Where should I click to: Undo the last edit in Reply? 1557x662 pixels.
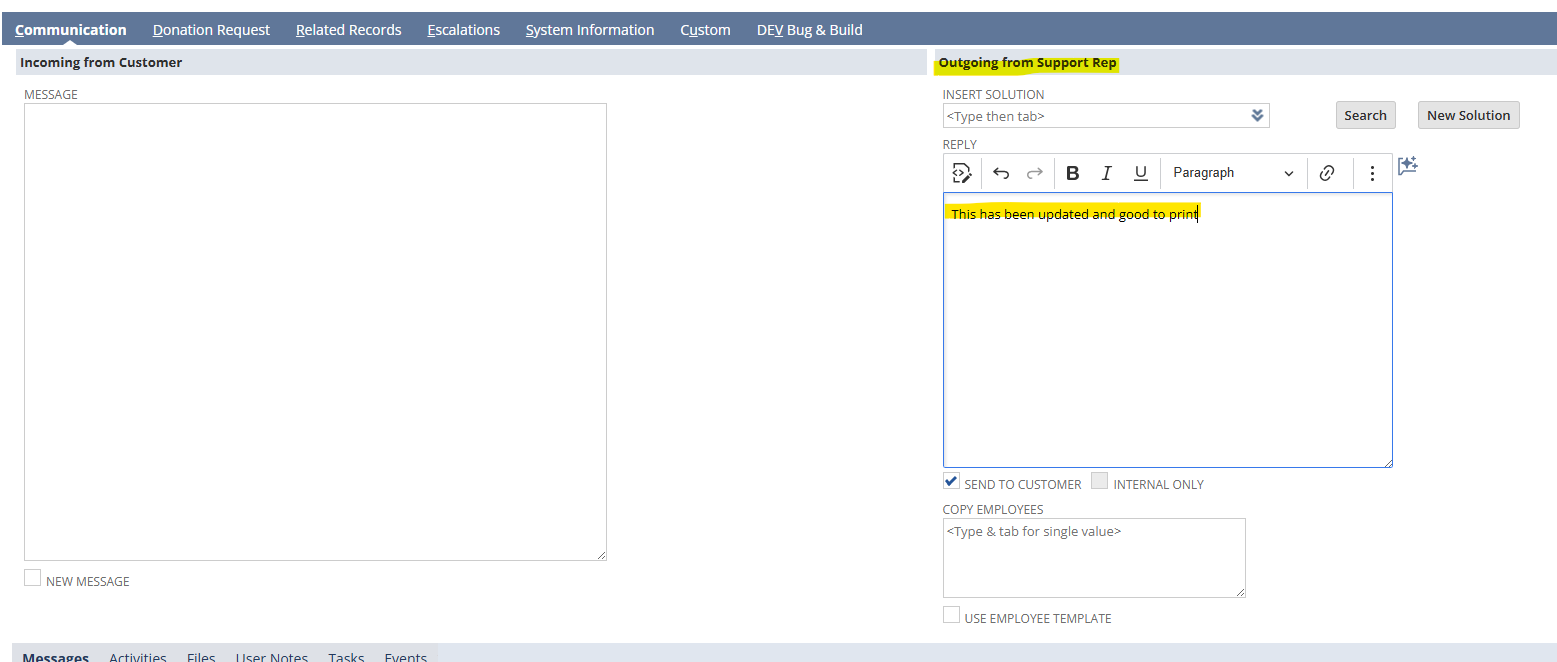[x=1001, y=173]
